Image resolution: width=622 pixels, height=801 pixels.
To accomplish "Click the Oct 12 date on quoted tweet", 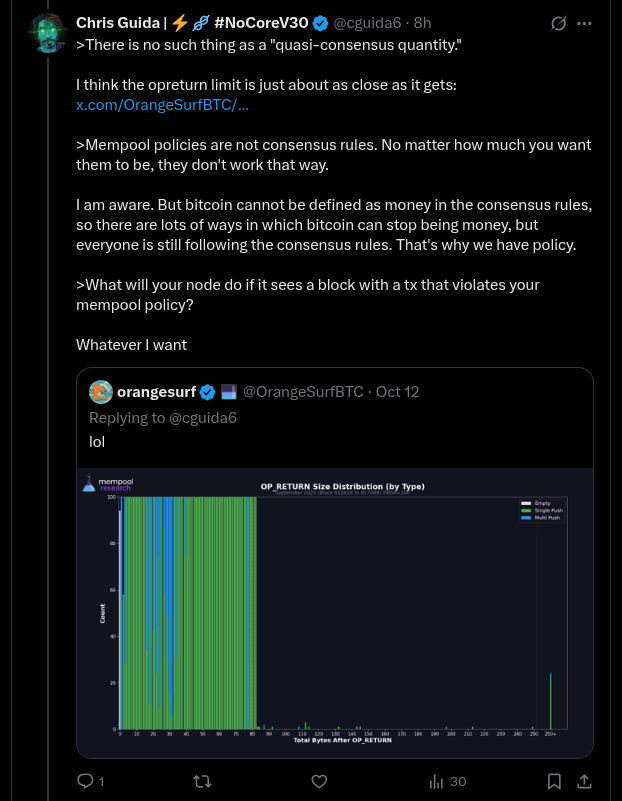I will click(x=396, y=391).
